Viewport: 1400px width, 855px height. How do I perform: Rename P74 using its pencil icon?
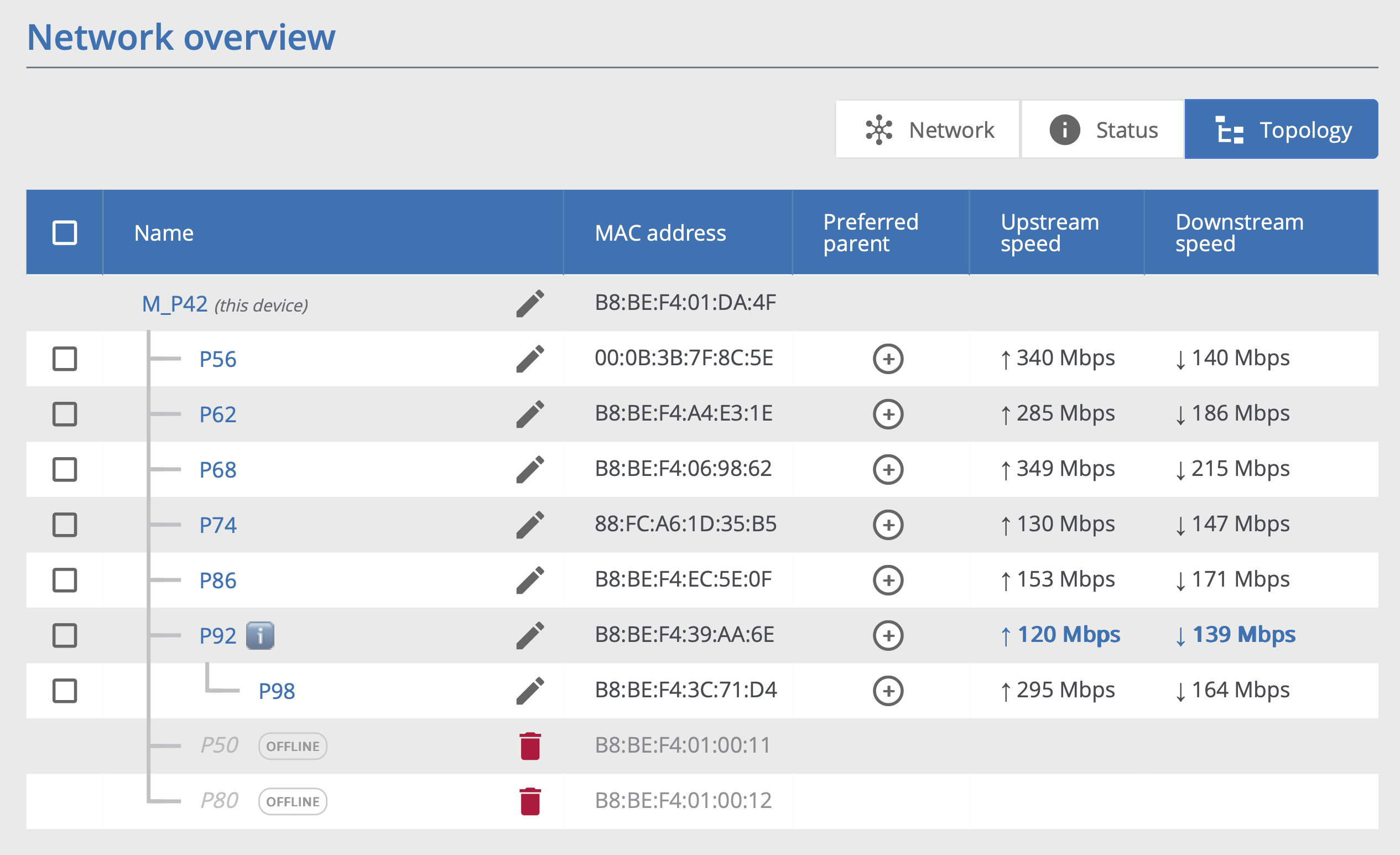tap(530, 525)
